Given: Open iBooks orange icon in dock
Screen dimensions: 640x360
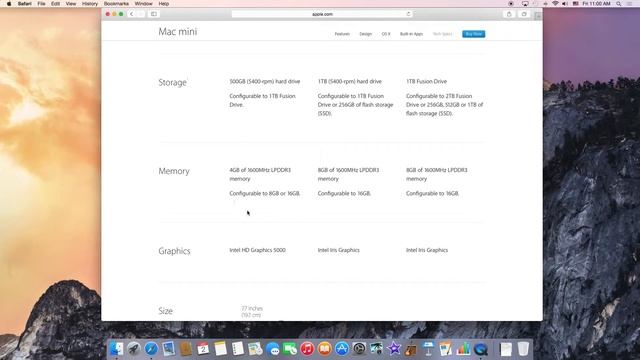Looking at the screenshot, I should coord(324,349).
